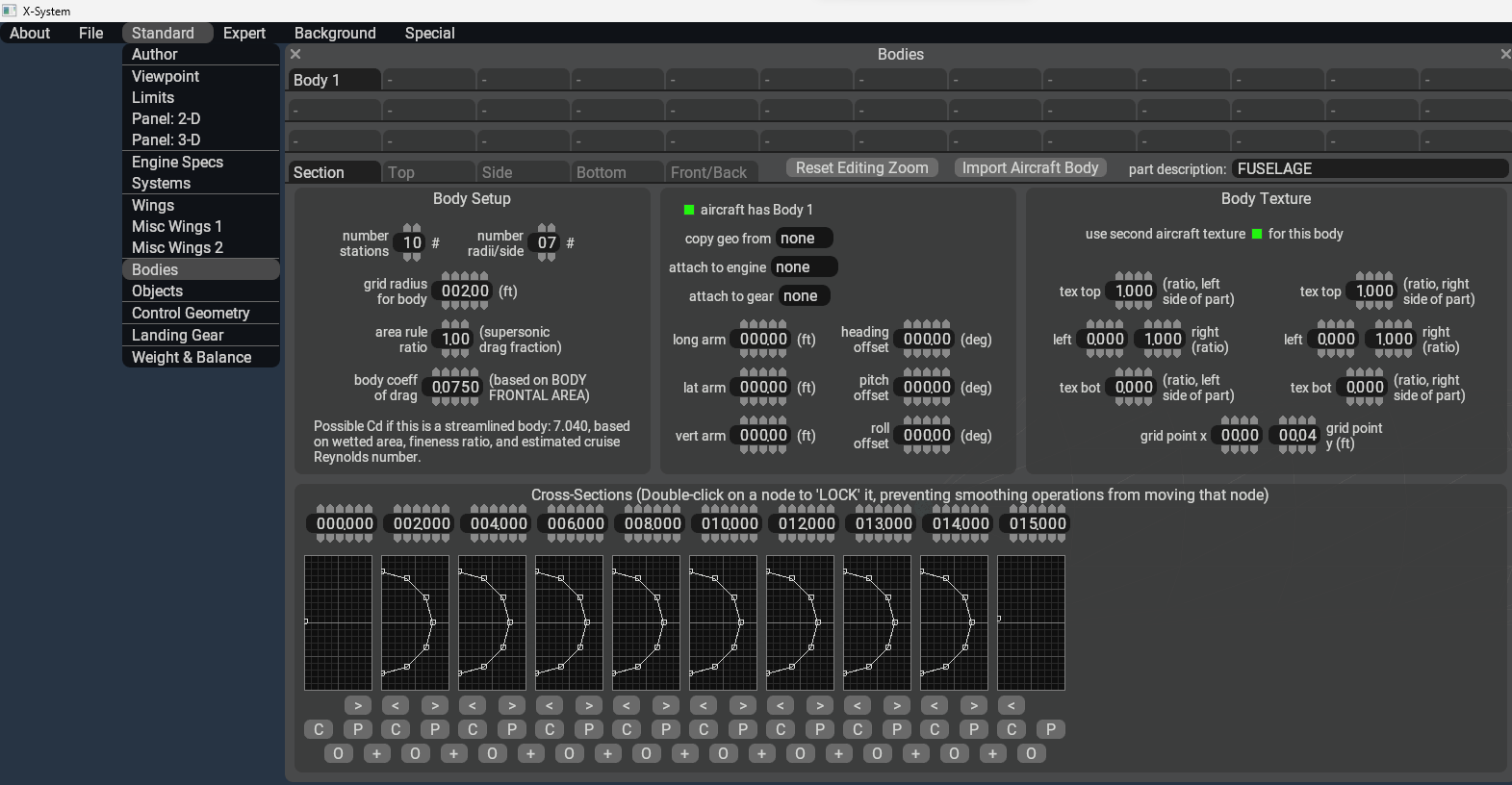Screen dimensions: 1512x785
Task: Open the 'copy geo from' dropdown
Action: coord(804,239)
